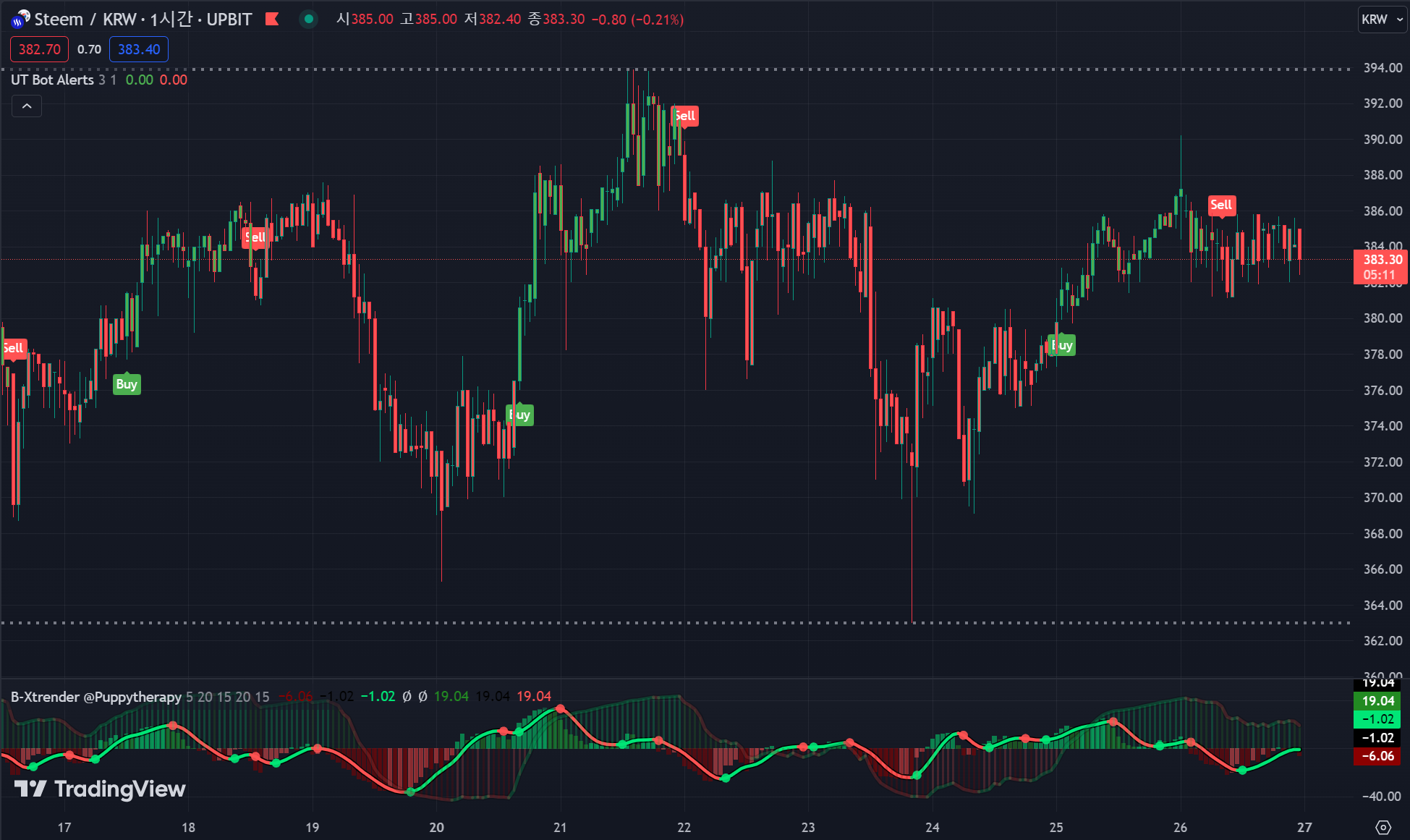Viewport: 1410px width, 840px height.
Task: Click the Buy signal label between days 17 and 18
Action: (x=127, y=384)
